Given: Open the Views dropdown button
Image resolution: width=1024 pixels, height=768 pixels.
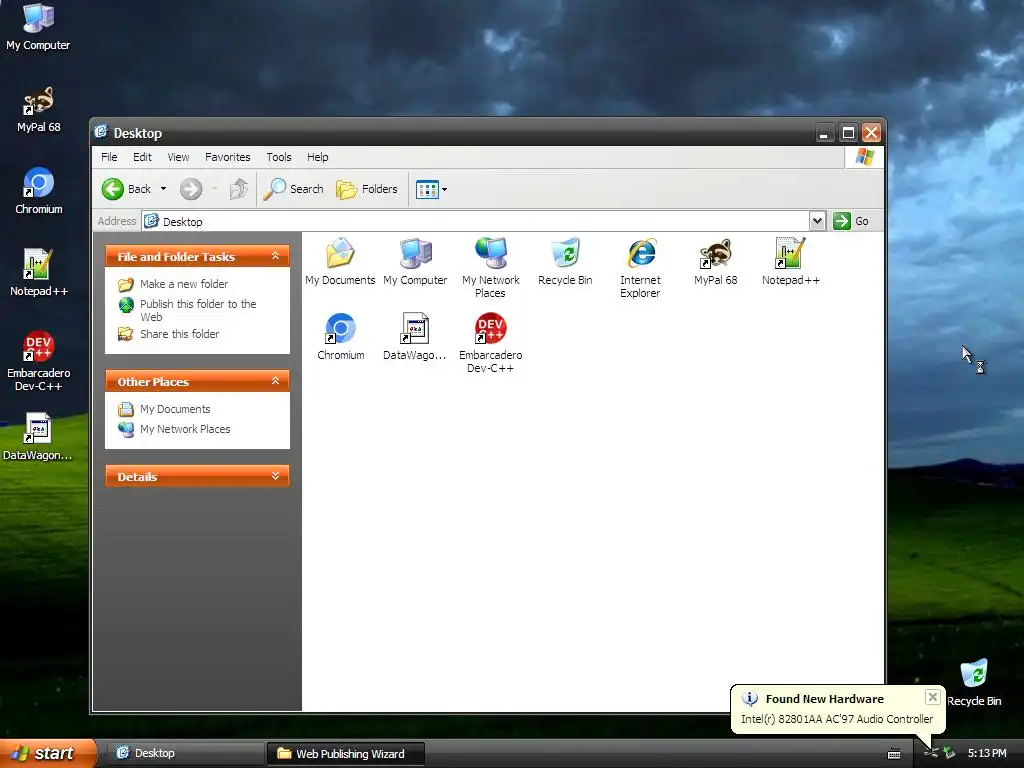Looking at the screenshot, I should 431,190.
